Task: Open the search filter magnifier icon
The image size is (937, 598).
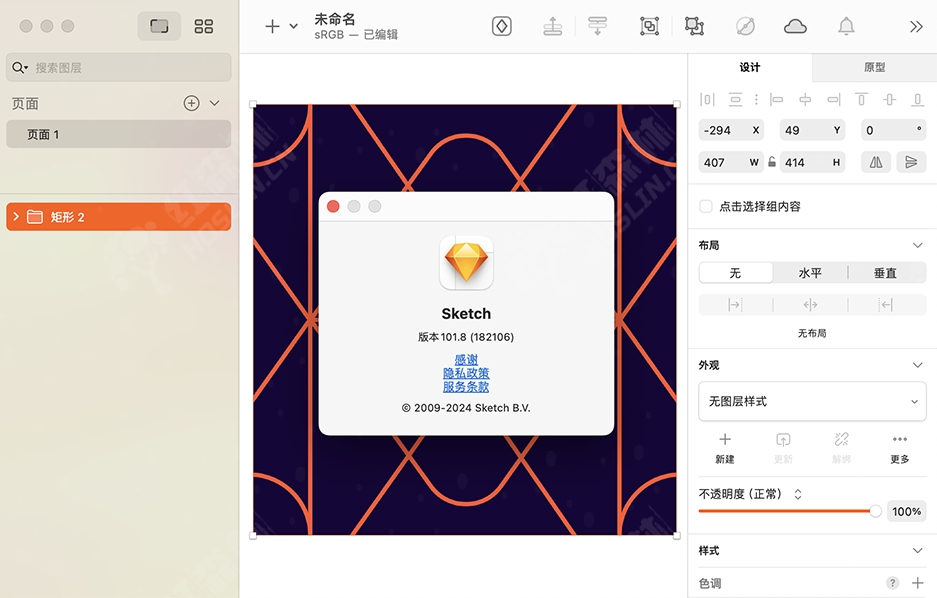Action: [20, 68]
